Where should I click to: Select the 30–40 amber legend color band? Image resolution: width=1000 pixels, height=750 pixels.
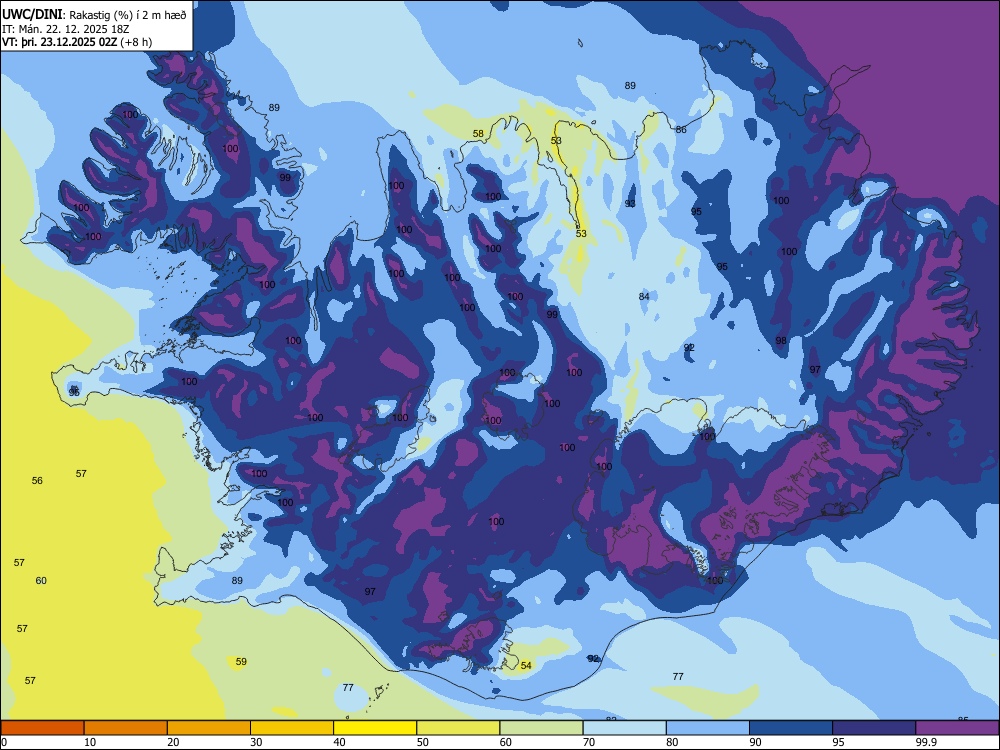tap(292, 728)
